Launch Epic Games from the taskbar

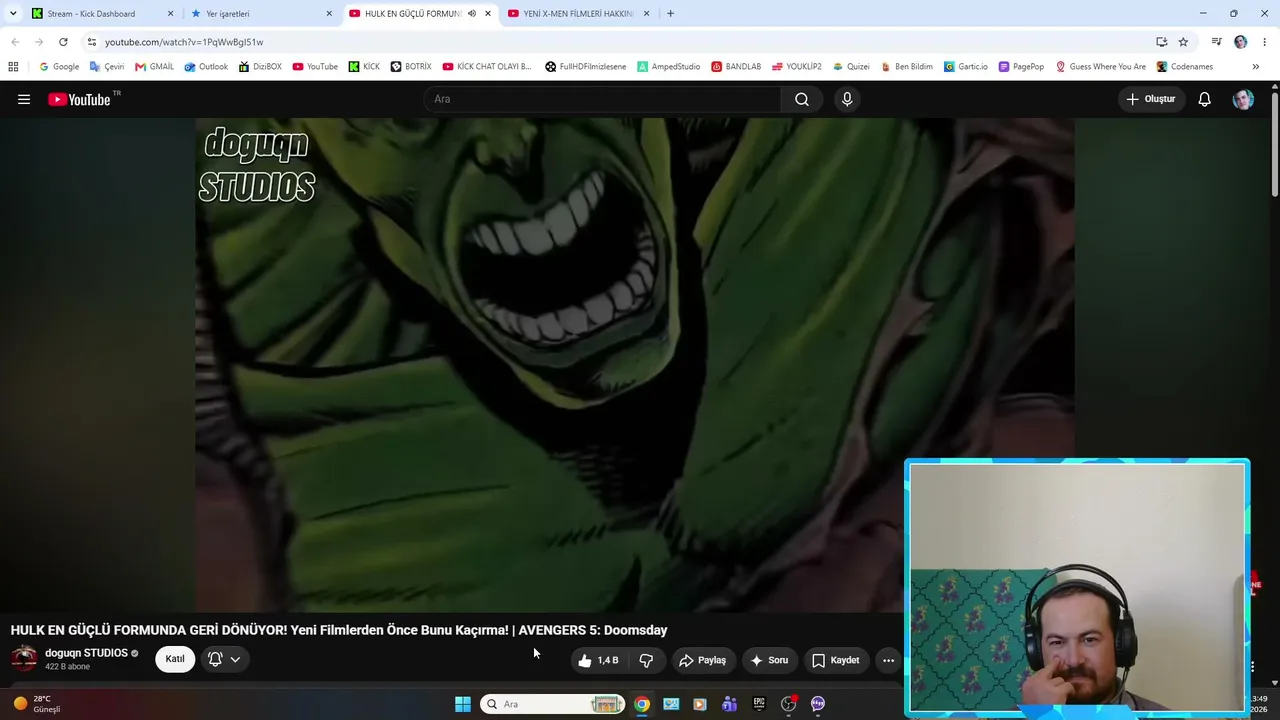tap(759, 704)
